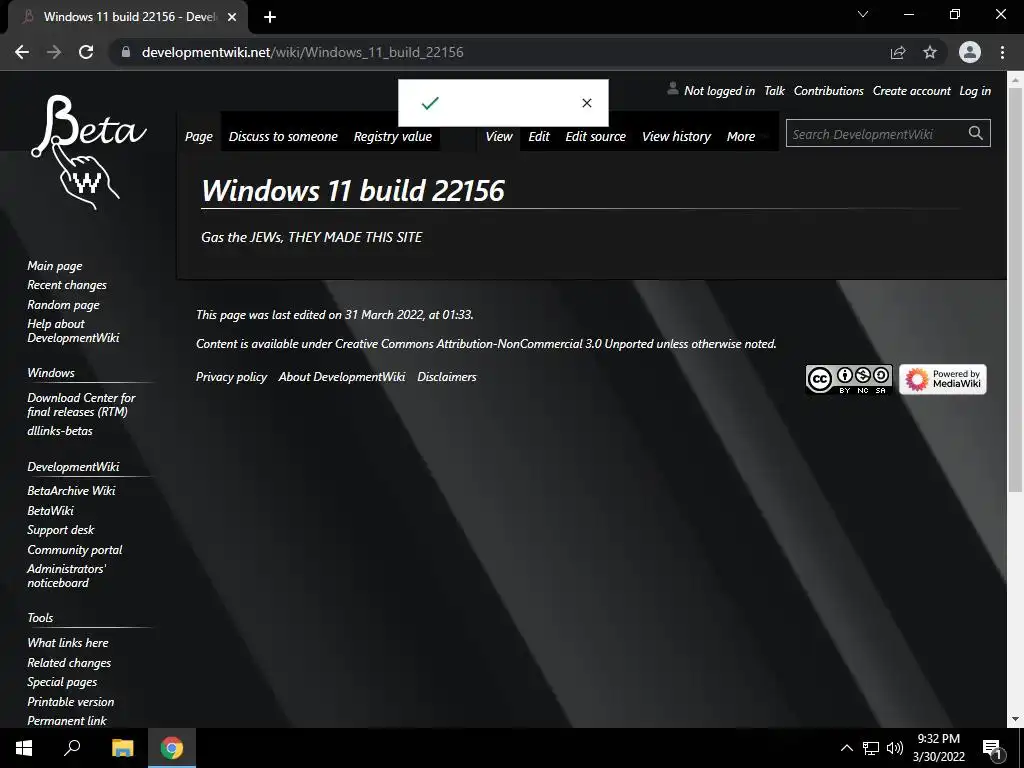
Task: Bookmark the page with star icon
Action: [x=930, y=52]
